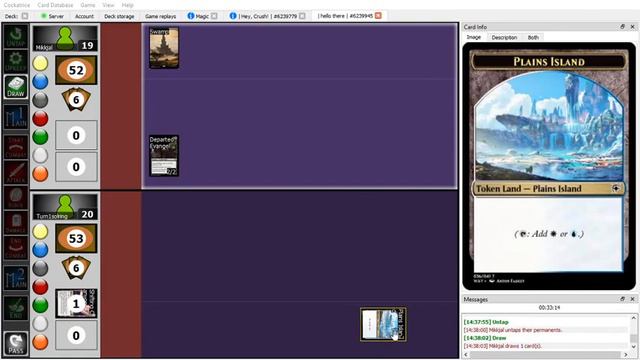Image resolution: width=640 pixels, height=360 pixels.
Task: Select the Swamp card on Mikkjal's battlefield
Action: tap(164, 48)
